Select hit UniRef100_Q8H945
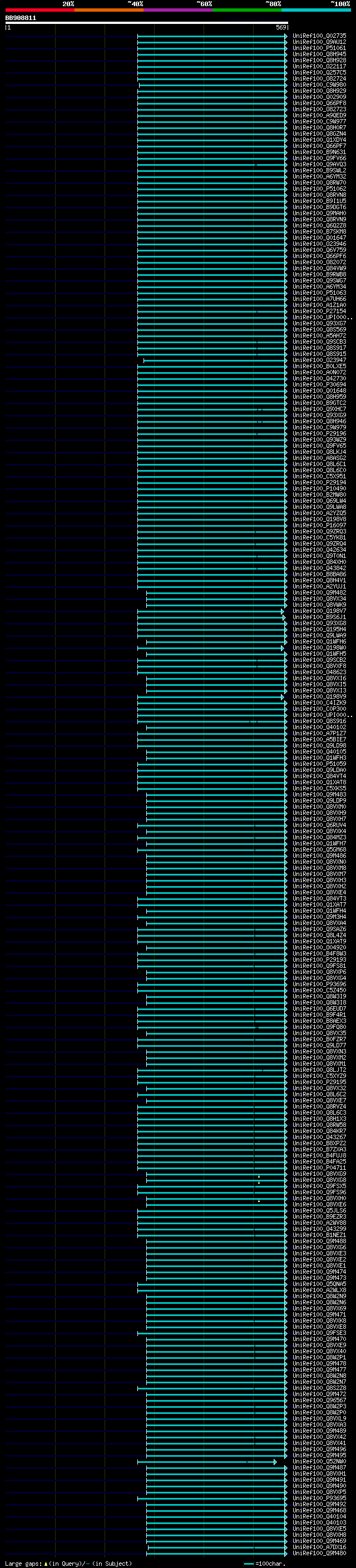The width and height of the screenshot is (356, 1568). click(319, 54)
